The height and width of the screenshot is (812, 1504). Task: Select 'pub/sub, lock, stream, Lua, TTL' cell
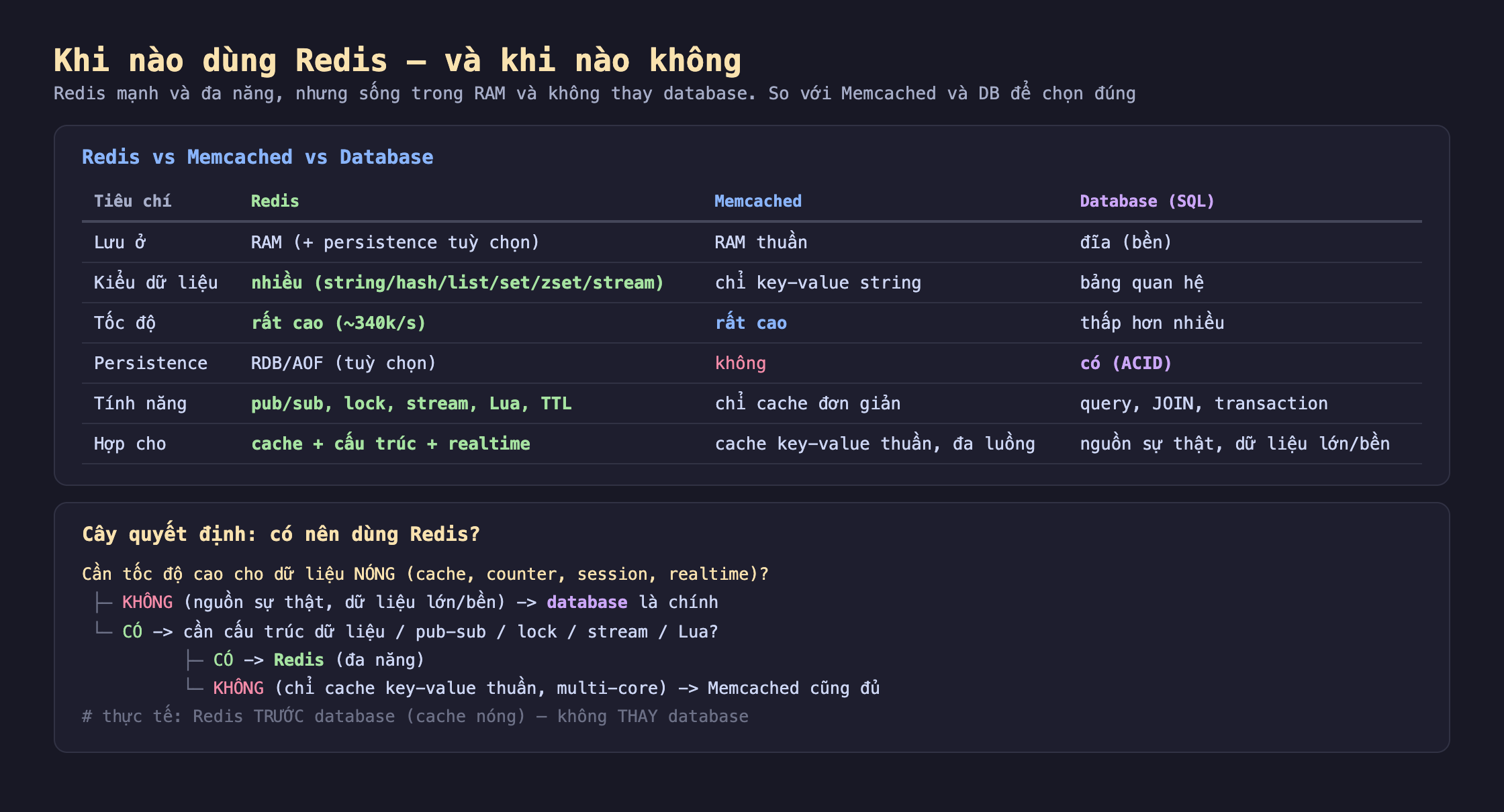[x=412, y=403]
